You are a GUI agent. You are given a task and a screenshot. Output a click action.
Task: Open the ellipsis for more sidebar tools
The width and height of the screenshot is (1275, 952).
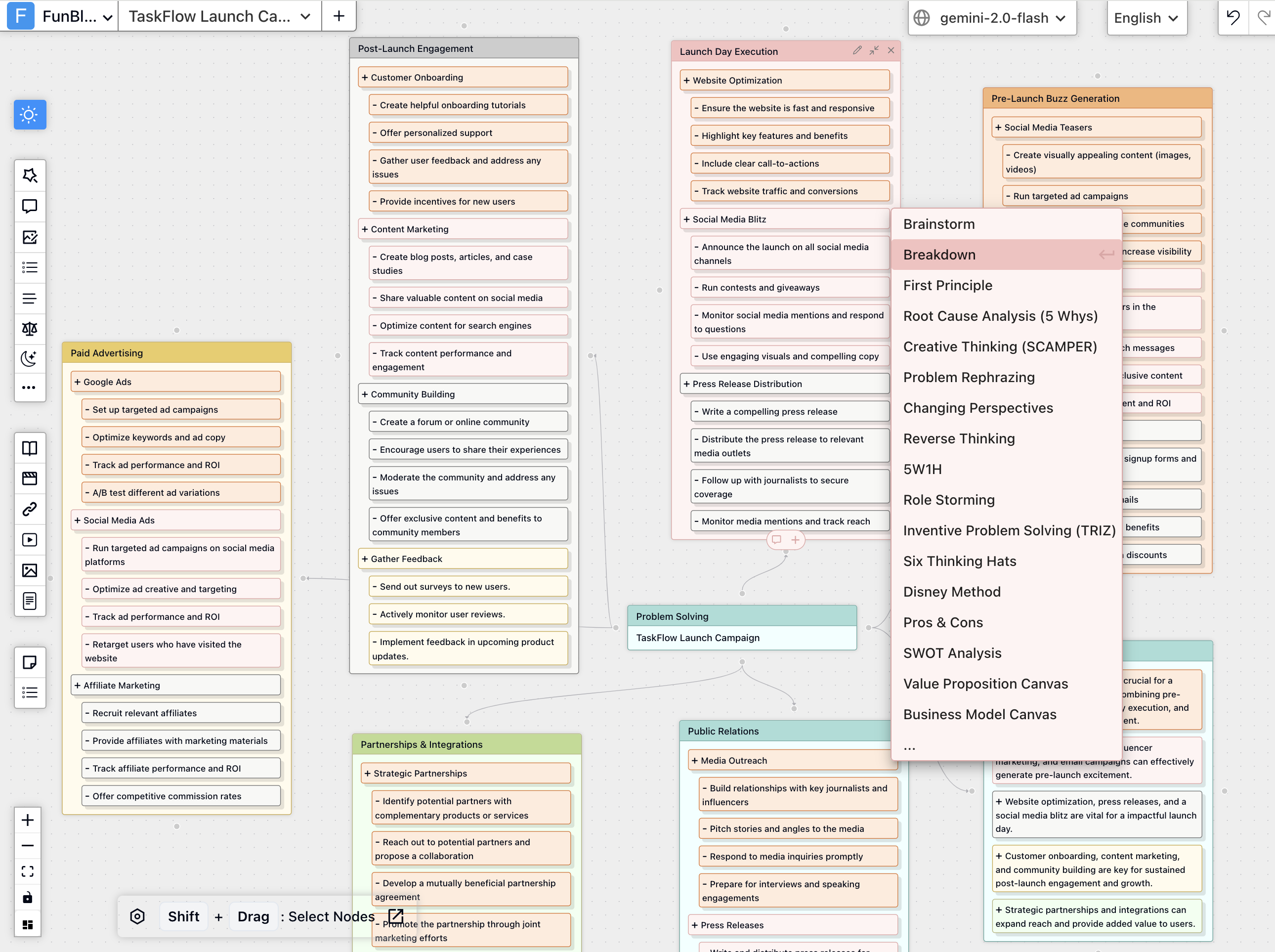tap(30, 387)
